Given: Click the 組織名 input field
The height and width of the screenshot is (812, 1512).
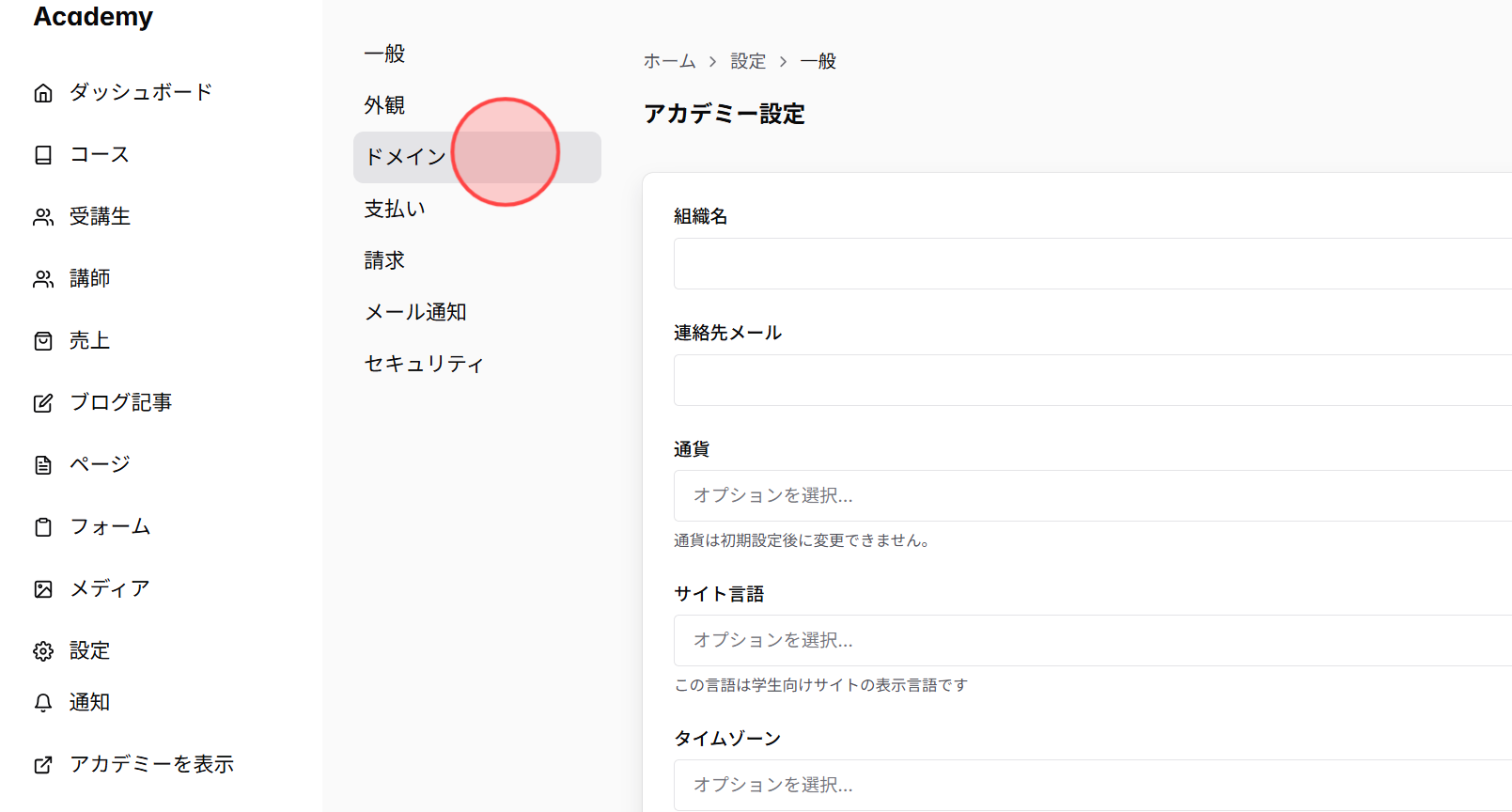Looking at the screenshot, I should (1093, 264).
